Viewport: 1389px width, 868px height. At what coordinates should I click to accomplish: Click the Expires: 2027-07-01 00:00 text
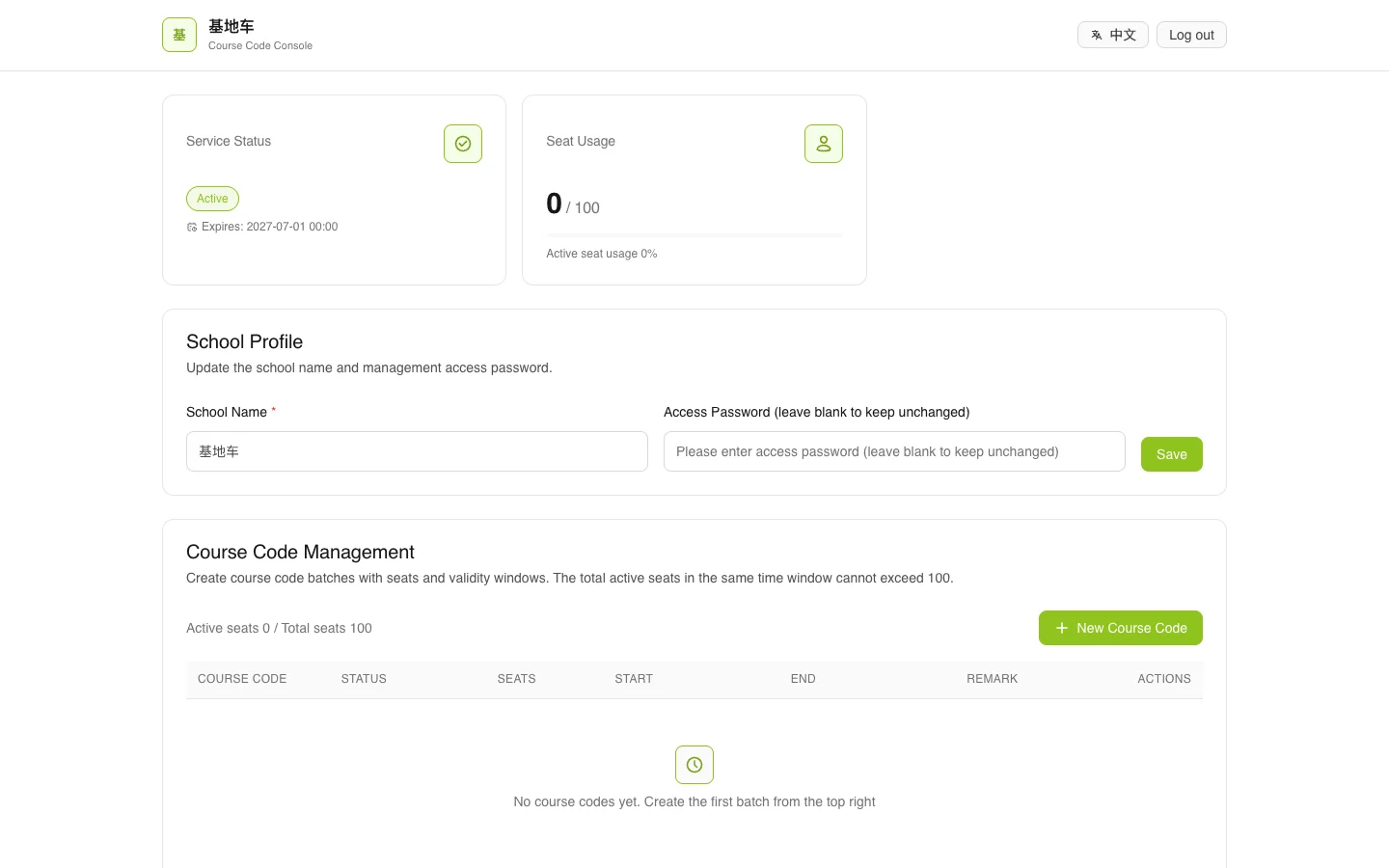point(269,227)
